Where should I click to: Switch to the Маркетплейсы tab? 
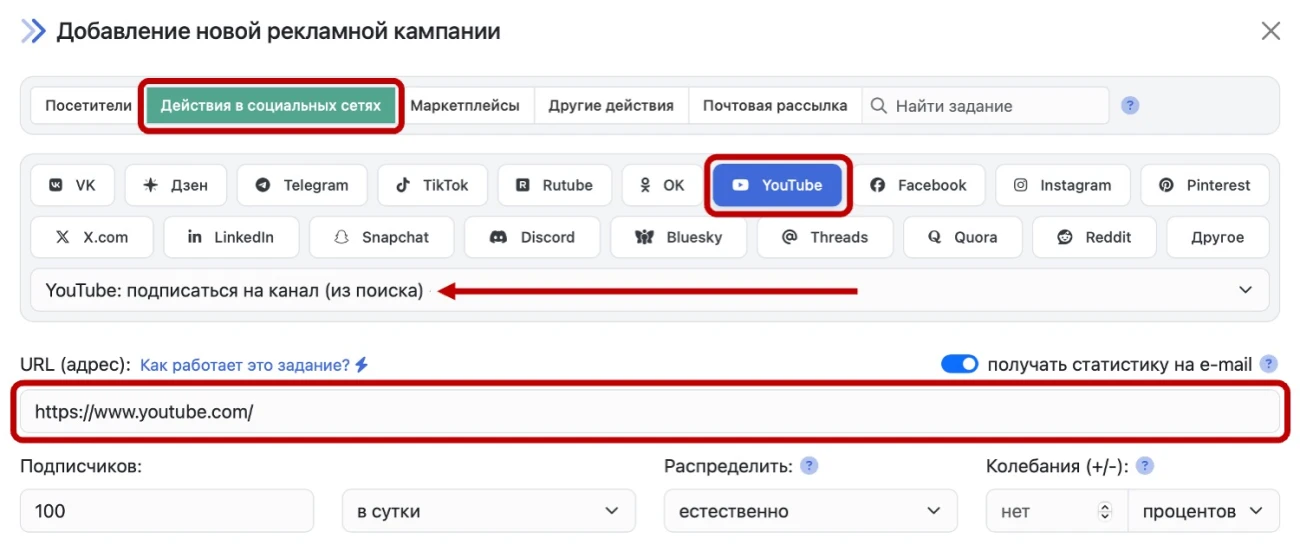click(465, 105)
